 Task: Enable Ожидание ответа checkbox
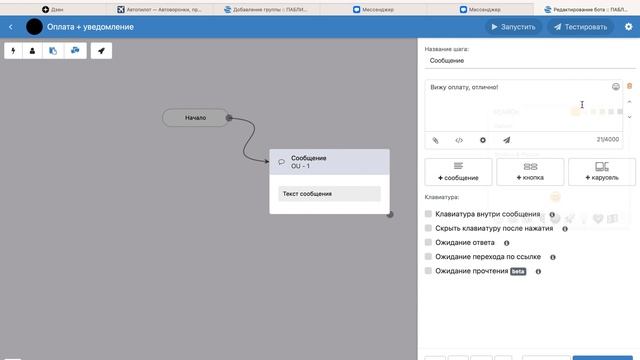428,242
